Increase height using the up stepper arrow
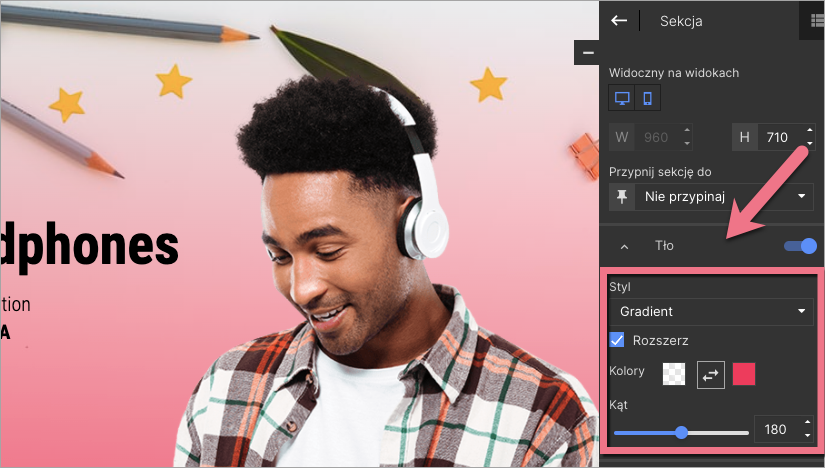Viewport: 825px width, 468px height. pos(807,131)
